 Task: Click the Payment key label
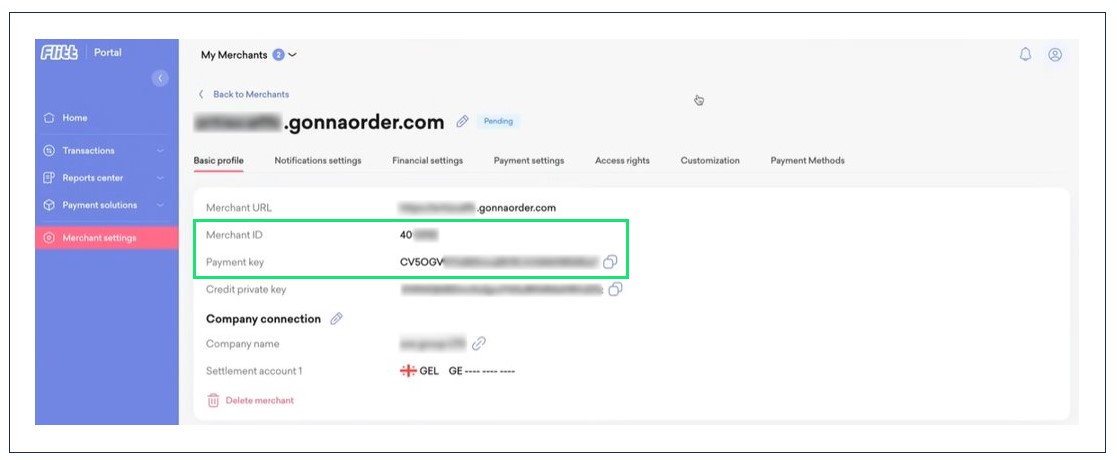[x=235, y=262]
